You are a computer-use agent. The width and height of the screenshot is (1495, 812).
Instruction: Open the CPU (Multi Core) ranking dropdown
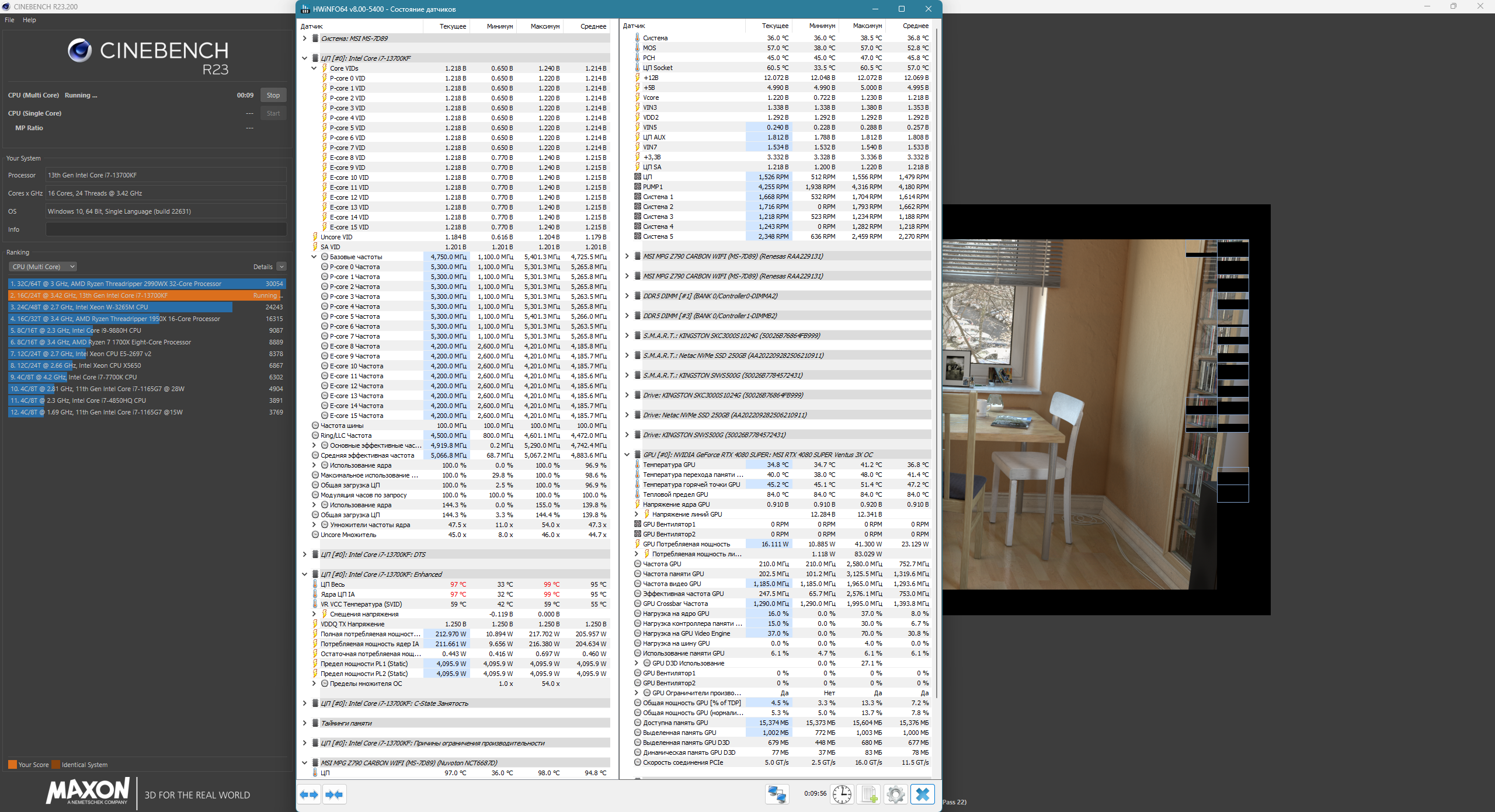[x=43, y=267]
